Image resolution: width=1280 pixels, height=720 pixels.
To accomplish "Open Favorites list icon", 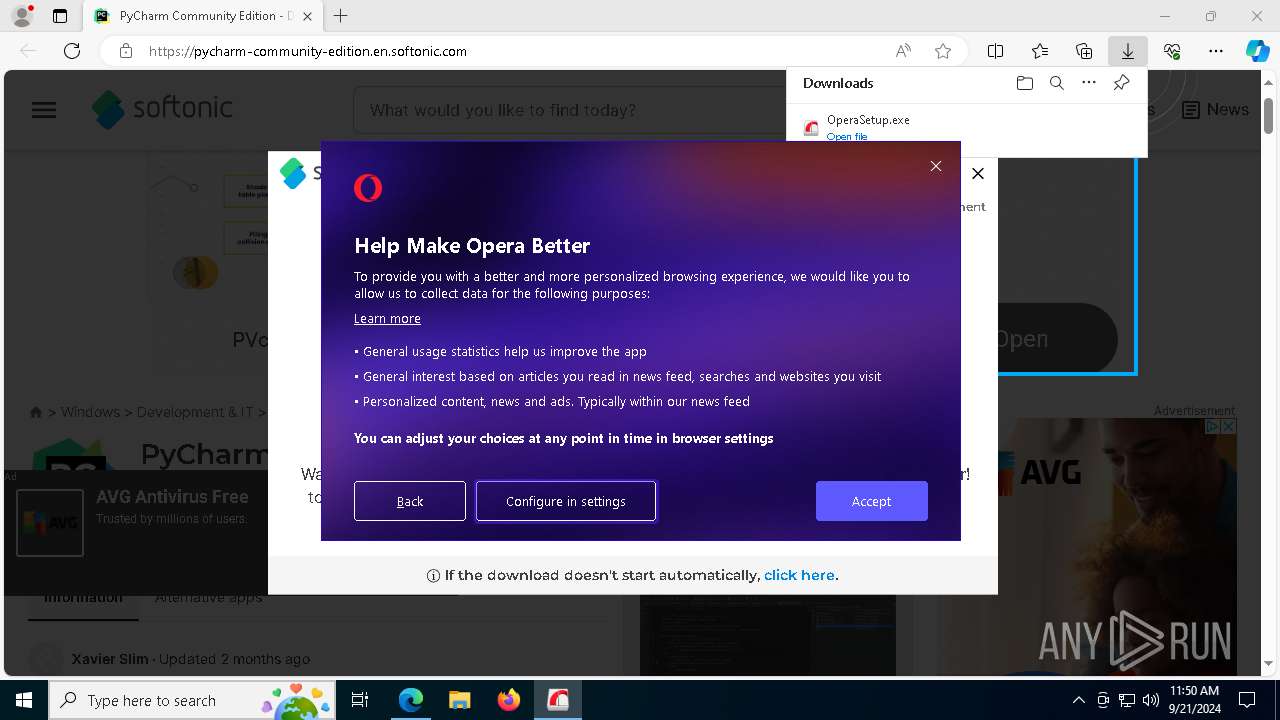I will tap(1040, 51).
